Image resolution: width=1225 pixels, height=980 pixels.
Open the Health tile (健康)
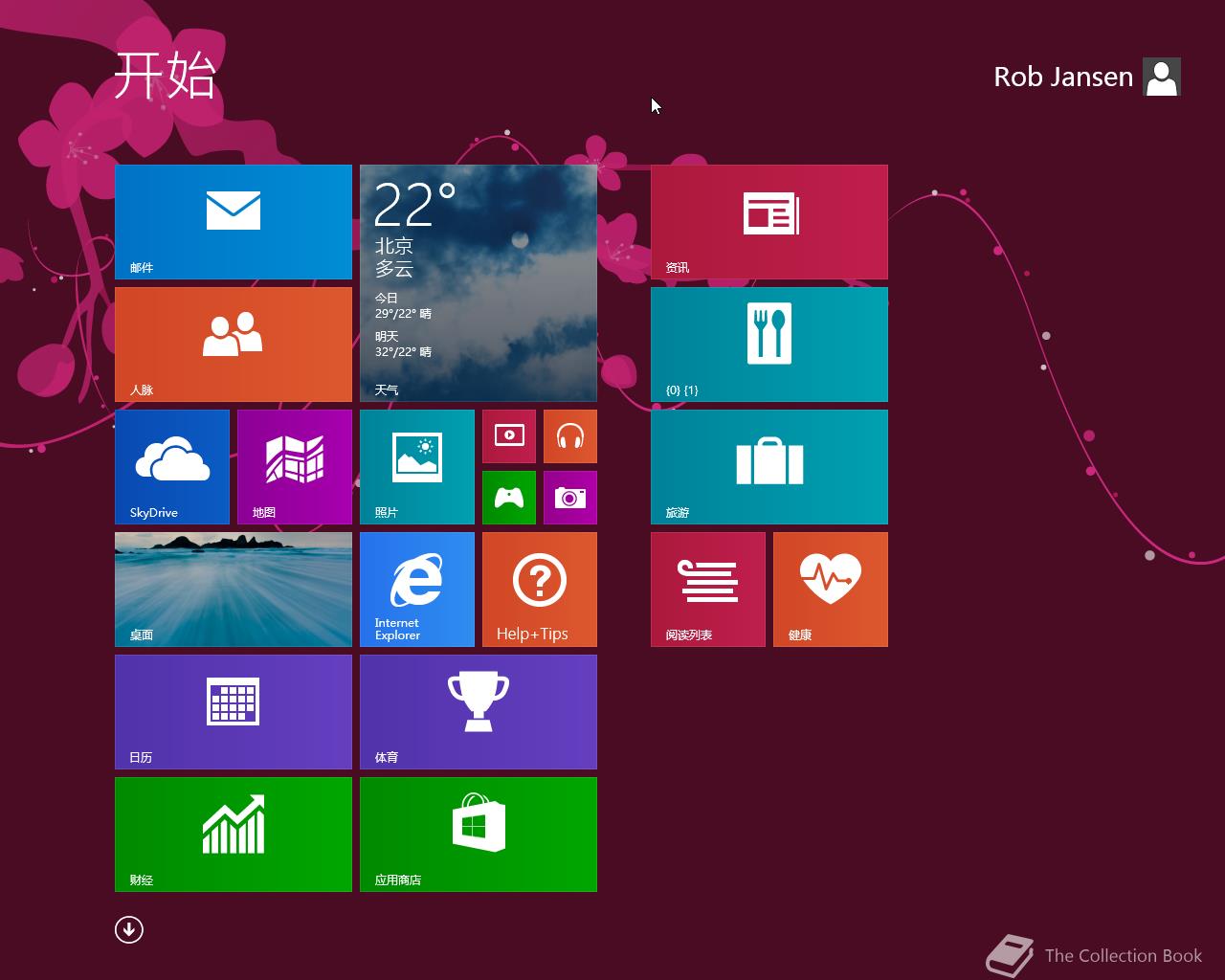pyautogui.click(x=831, y=590)
